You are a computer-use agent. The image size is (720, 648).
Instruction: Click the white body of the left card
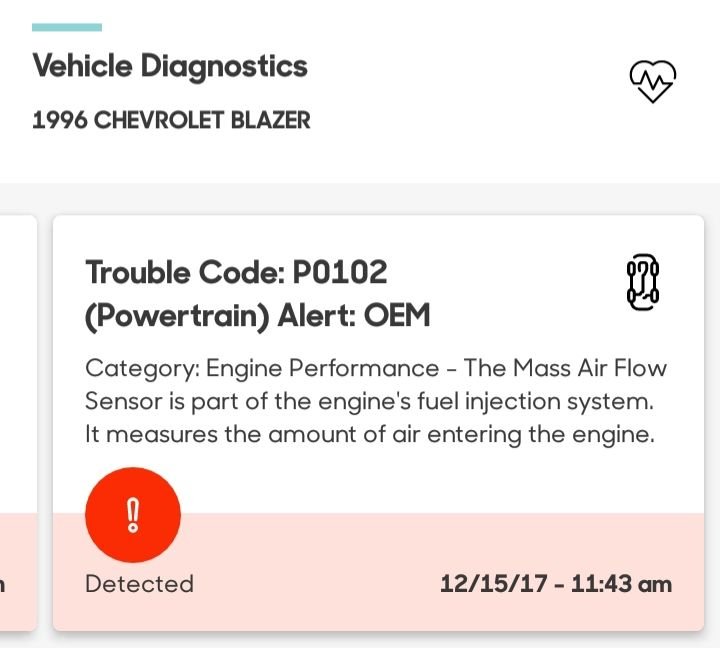[18, 360]
